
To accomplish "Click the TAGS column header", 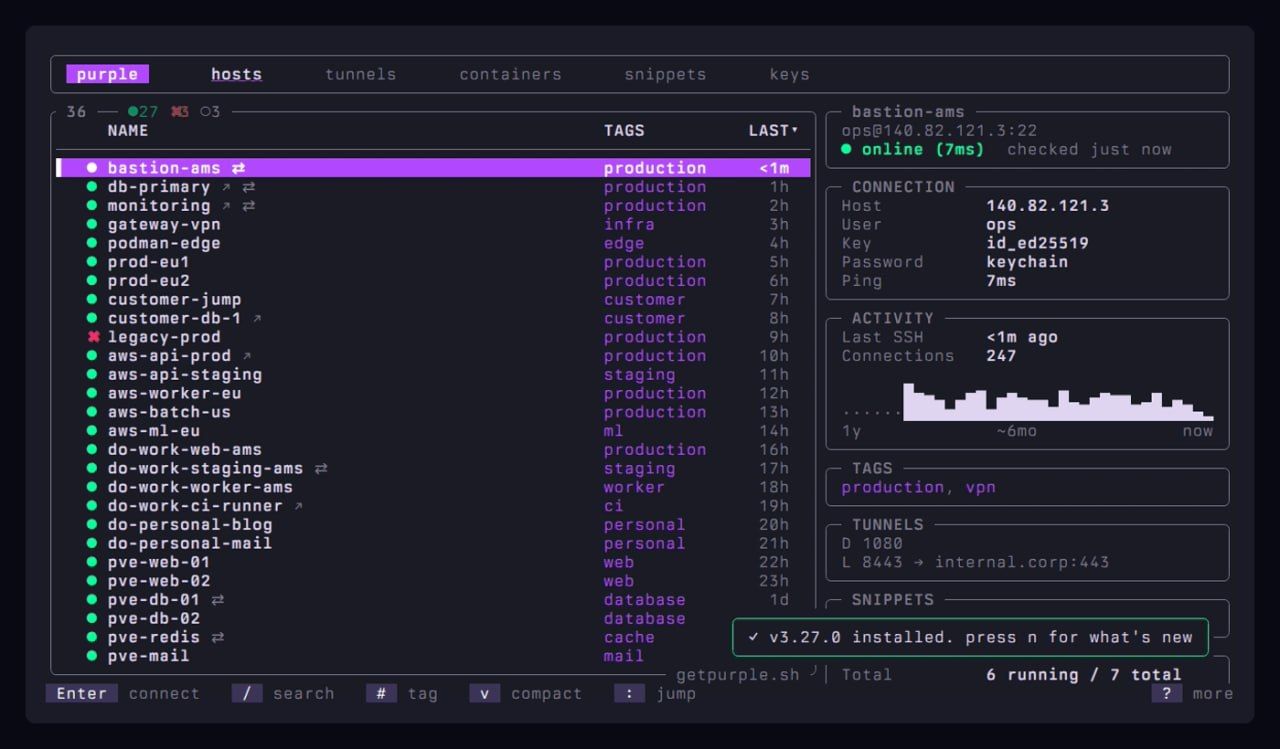I will pos(624,130).
